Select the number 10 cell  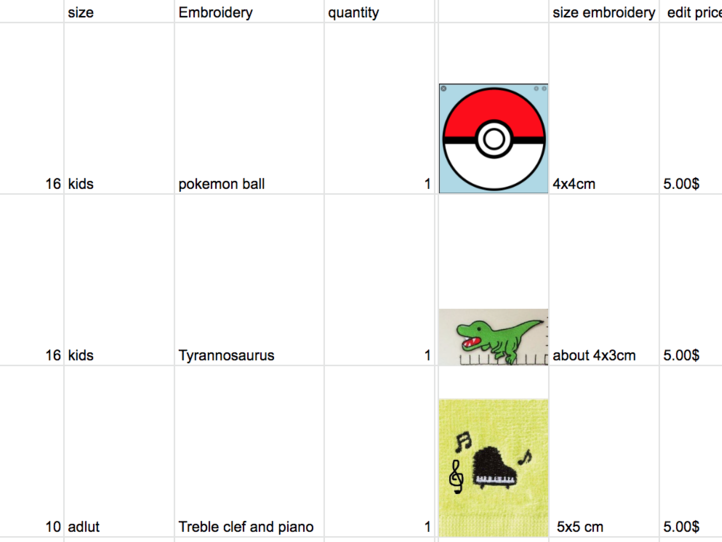pos(32,451)
